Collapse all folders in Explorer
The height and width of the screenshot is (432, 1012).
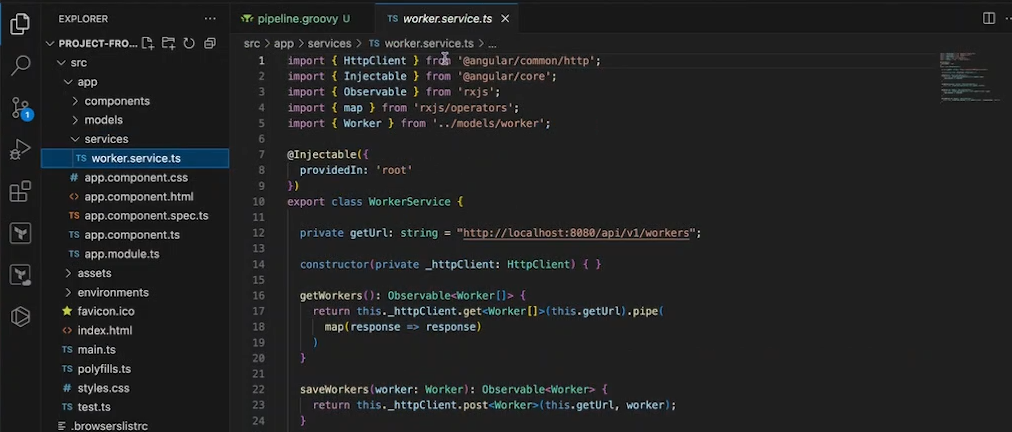click(210, 43)
